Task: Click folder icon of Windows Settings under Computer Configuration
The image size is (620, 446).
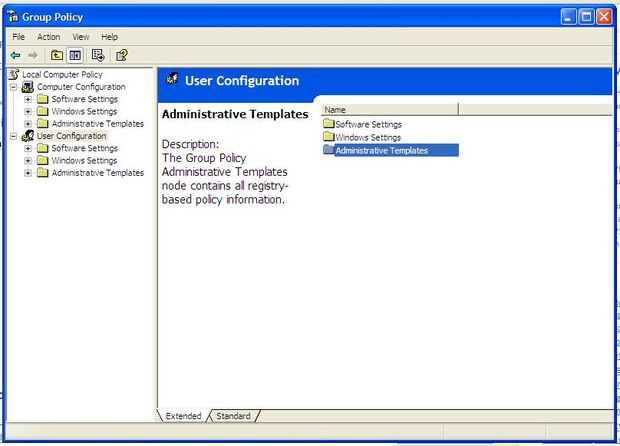Action: click(42, 111)
